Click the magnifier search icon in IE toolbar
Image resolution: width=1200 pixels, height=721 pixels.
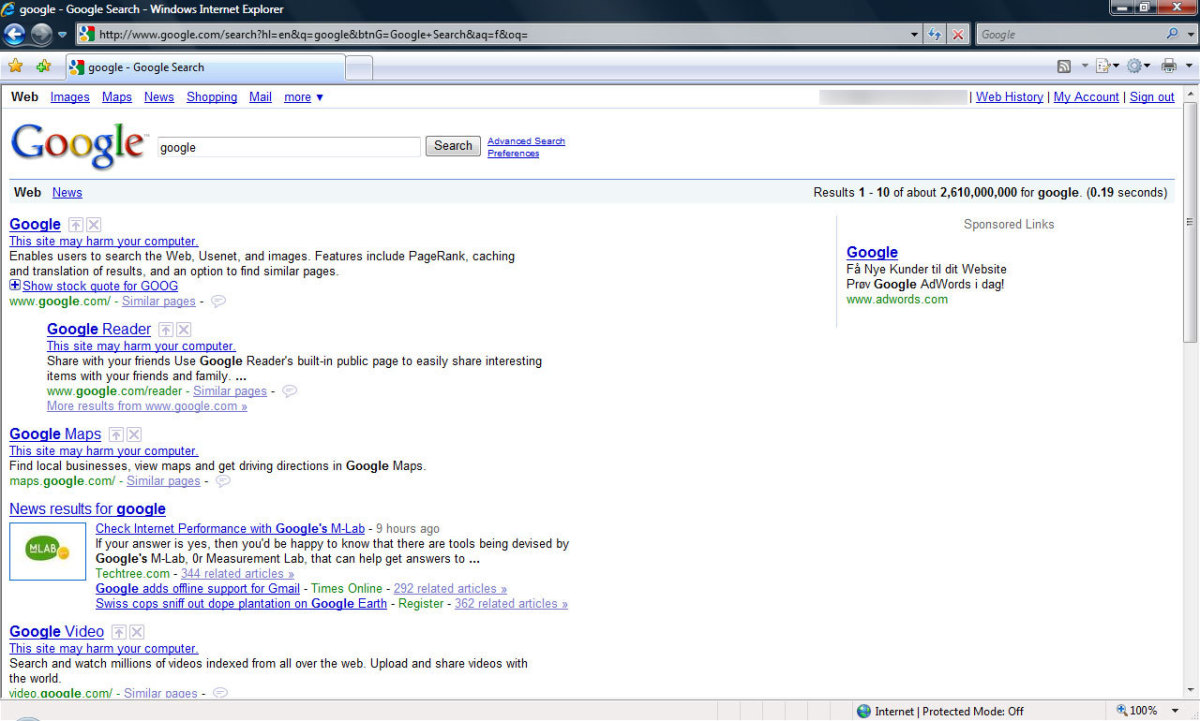pos(1172,34)
